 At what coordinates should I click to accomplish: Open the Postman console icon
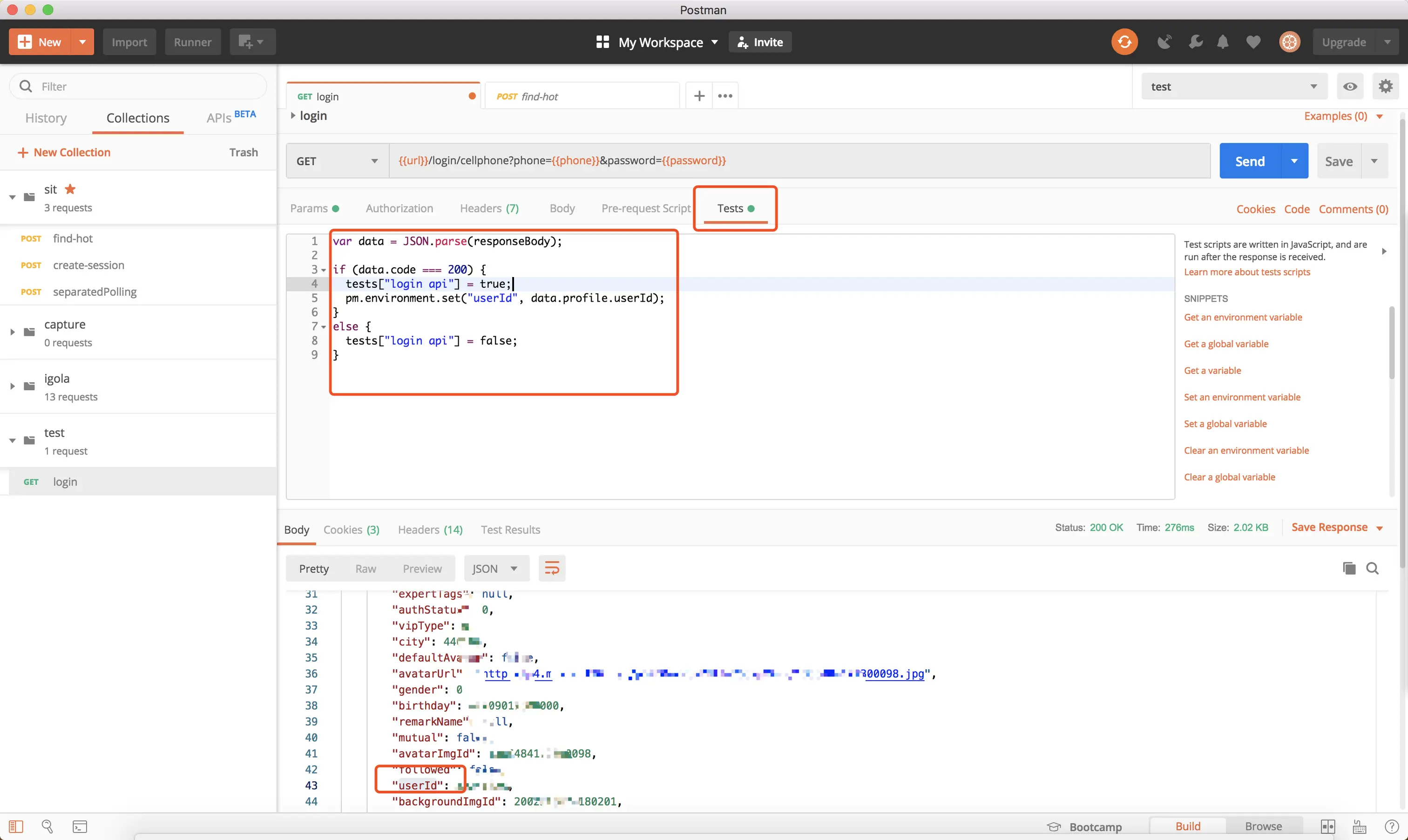pos(80,826)
